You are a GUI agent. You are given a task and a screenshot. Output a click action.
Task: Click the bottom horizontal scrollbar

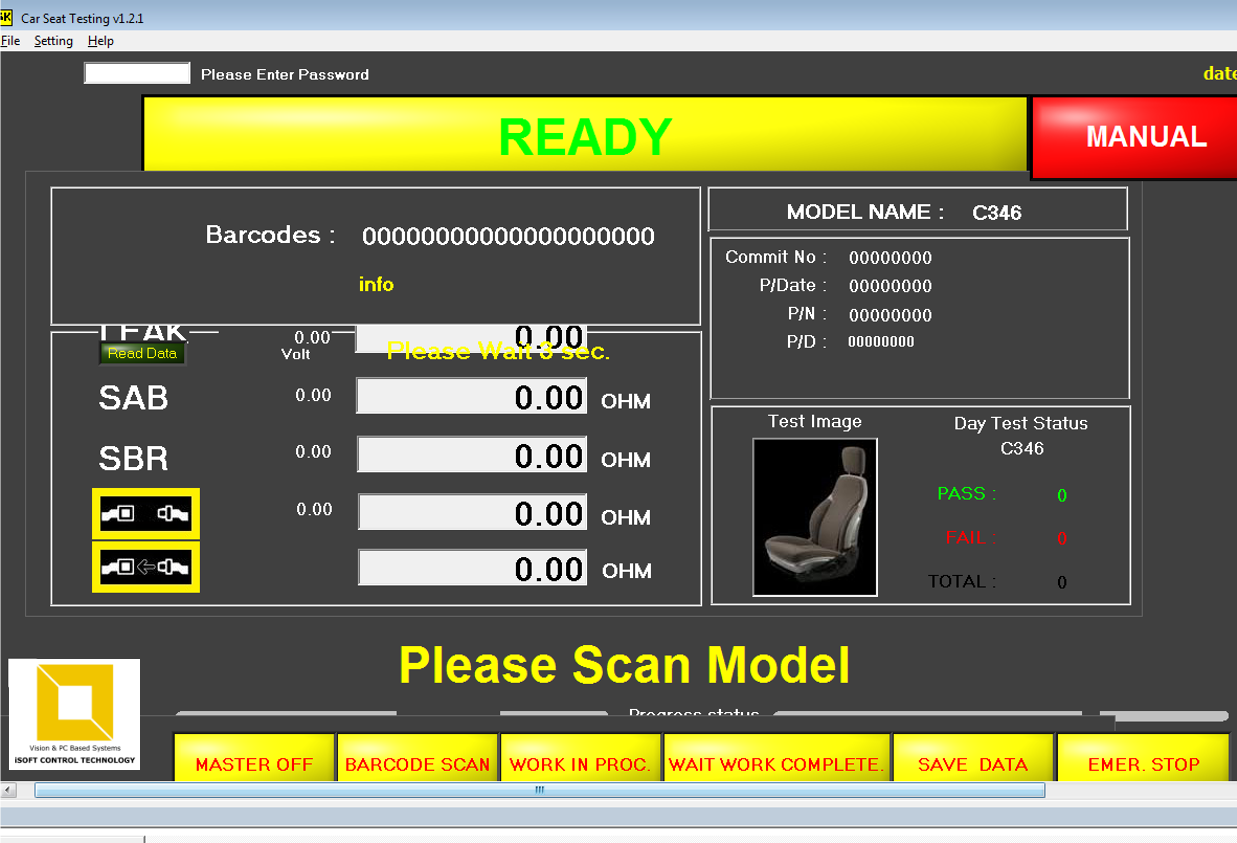[x=538, y=789]
